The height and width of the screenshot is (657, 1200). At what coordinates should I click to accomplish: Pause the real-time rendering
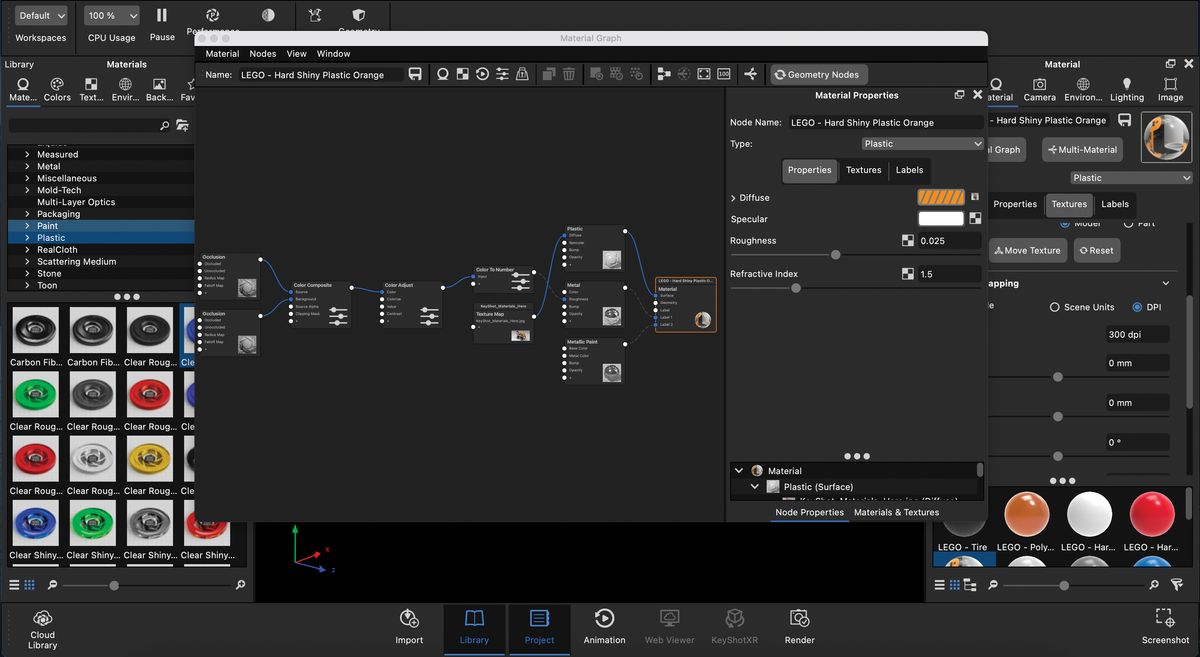point(161,16)
